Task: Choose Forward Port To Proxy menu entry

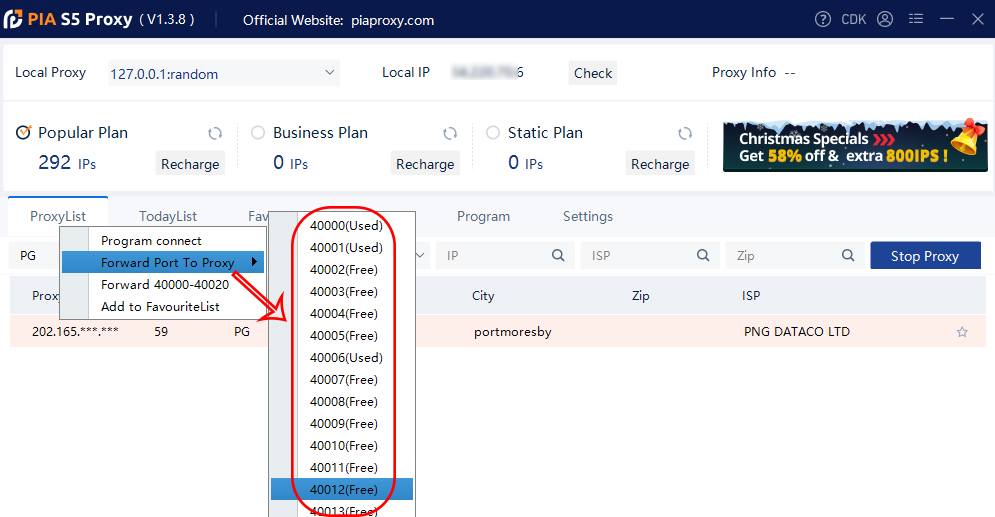Action: coord(163,262)
